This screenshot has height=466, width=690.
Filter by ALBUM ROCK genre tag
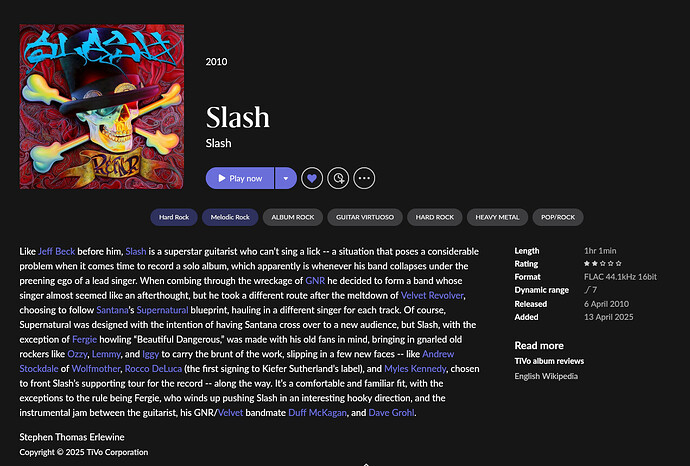pos(293,217)
